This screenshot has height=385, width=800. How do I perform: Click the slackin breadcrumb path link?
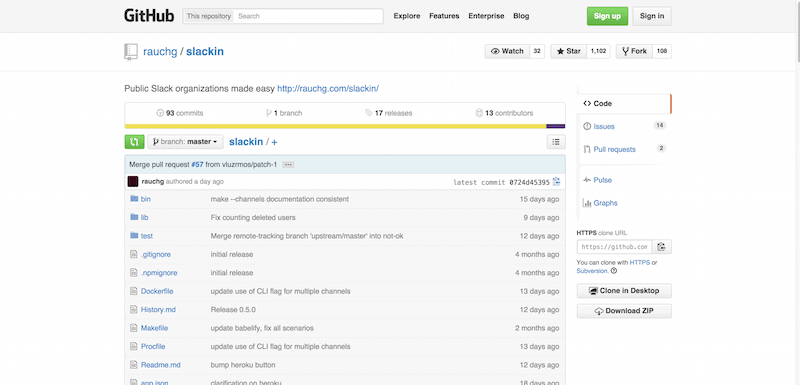click(246, 142)
